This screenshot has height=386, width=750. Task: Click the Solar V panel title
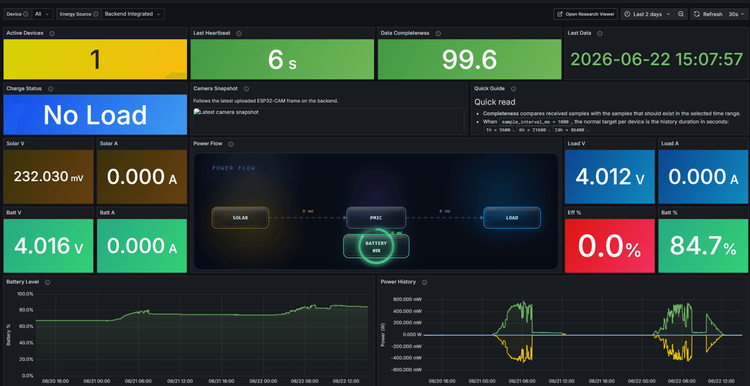pyautogui.click(x=15, y=143)
